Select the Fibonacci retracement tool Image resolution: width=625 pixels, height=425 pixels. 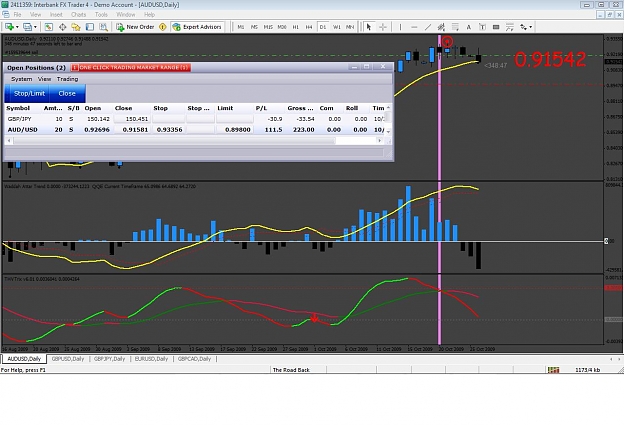(x=455, y=27)
